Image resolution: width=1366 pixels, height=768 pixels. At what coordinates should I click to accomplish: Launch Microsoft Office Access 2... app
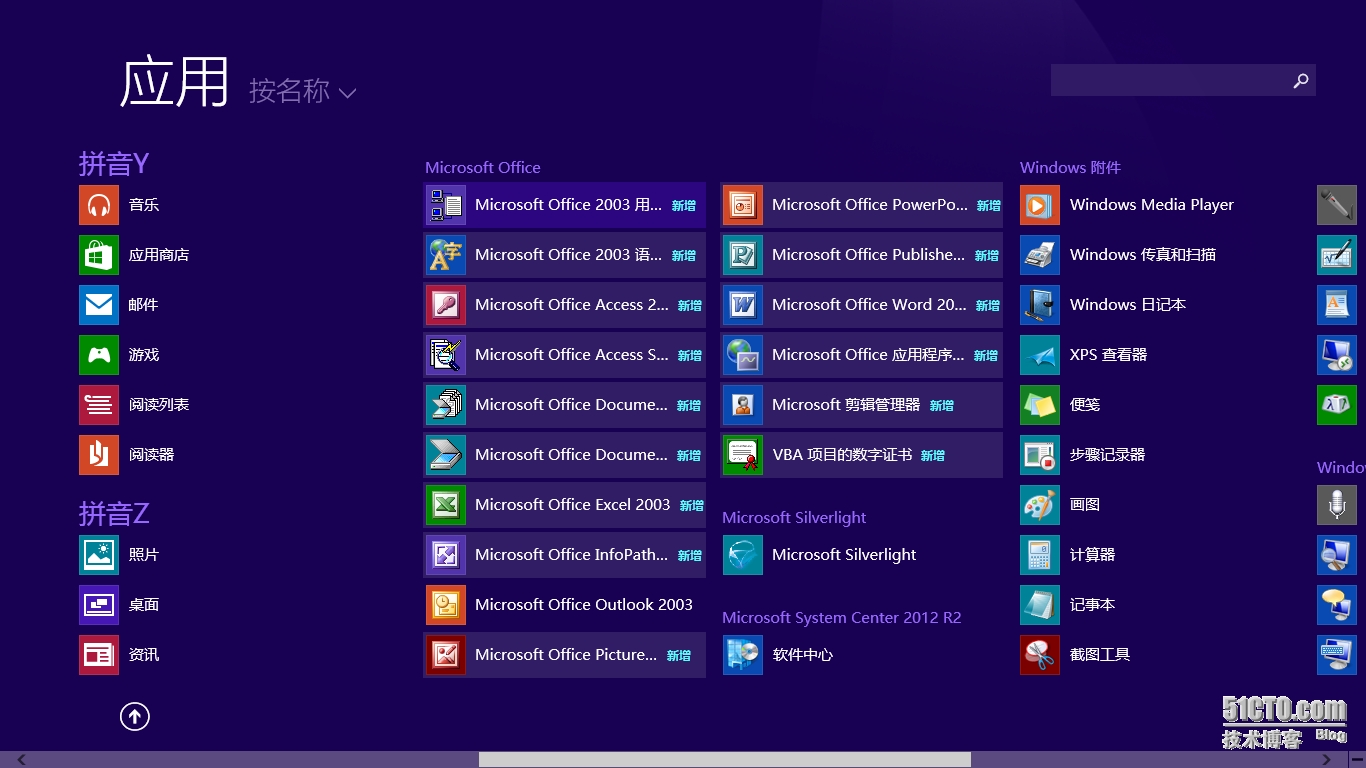click(564, 305)
